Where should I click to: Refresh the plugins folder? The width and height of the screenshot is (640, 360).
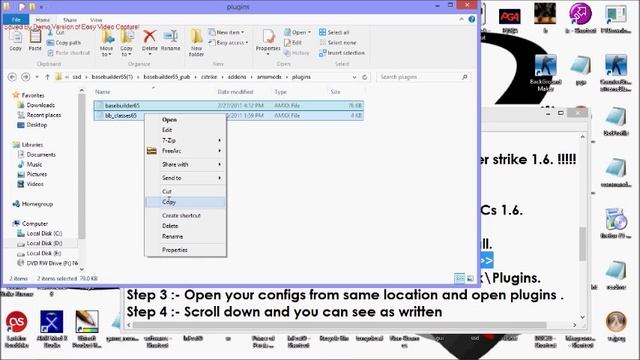365,77
